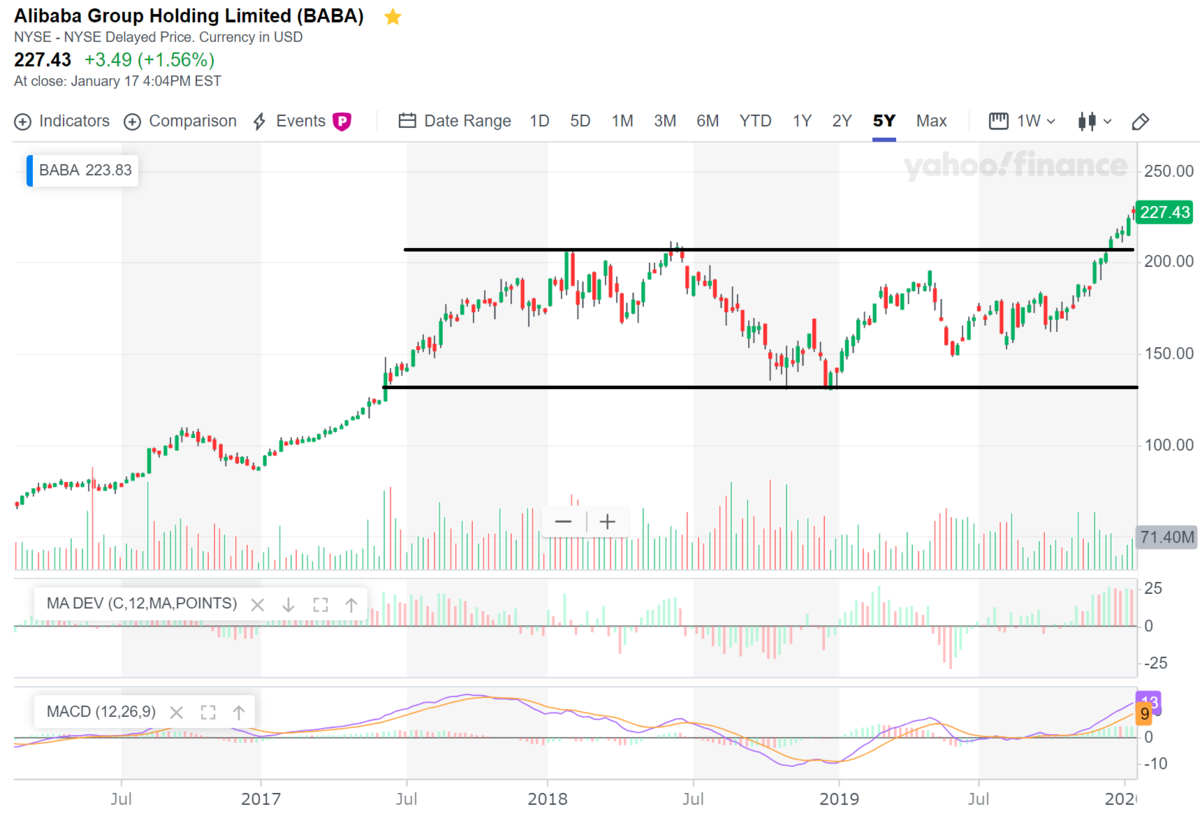Viewport: 1200px width, 823px height.
Task: Remove the MA DEV indicator
Action: [257, 604]
